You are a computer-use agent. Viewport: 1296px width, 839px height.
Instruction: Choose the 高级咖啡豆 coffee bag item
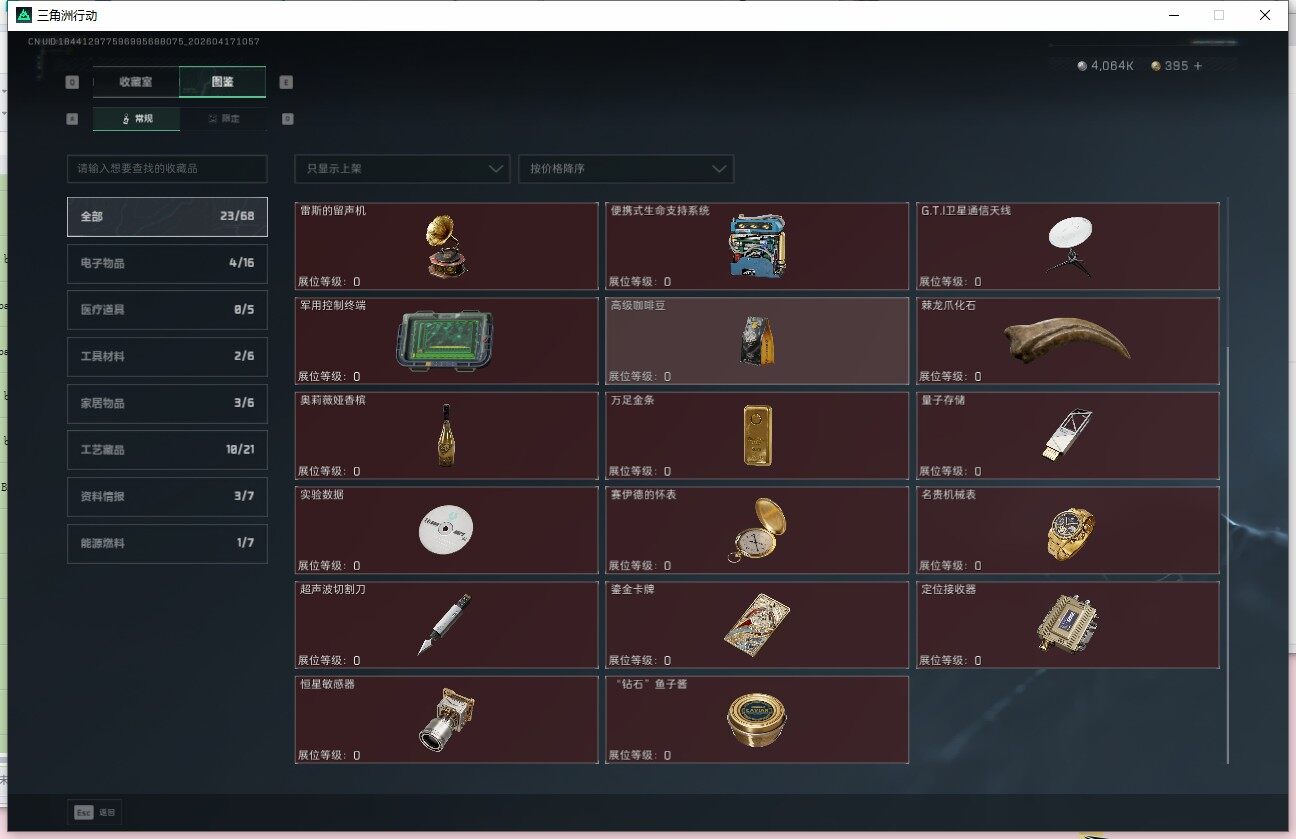click(x=757, y=341)
